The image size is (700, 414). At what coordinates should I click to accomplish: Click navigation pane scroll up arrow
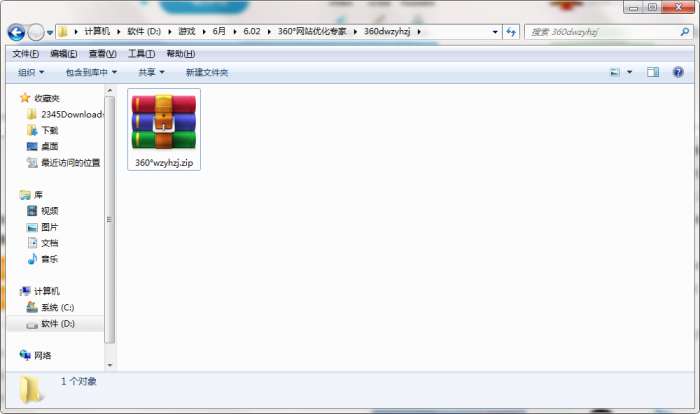[110, 91]
